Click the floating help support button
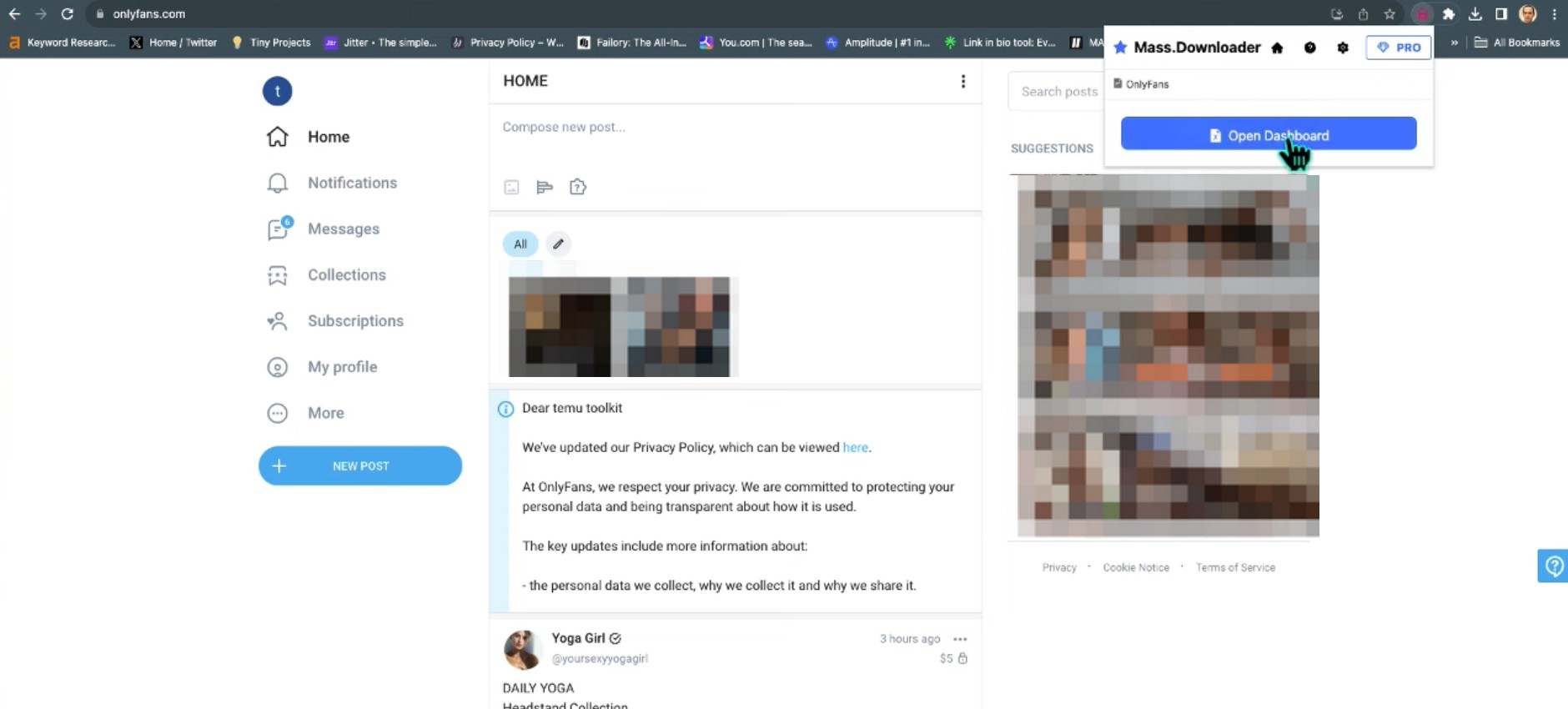1568x709 pixels. tap(1553, 566)
